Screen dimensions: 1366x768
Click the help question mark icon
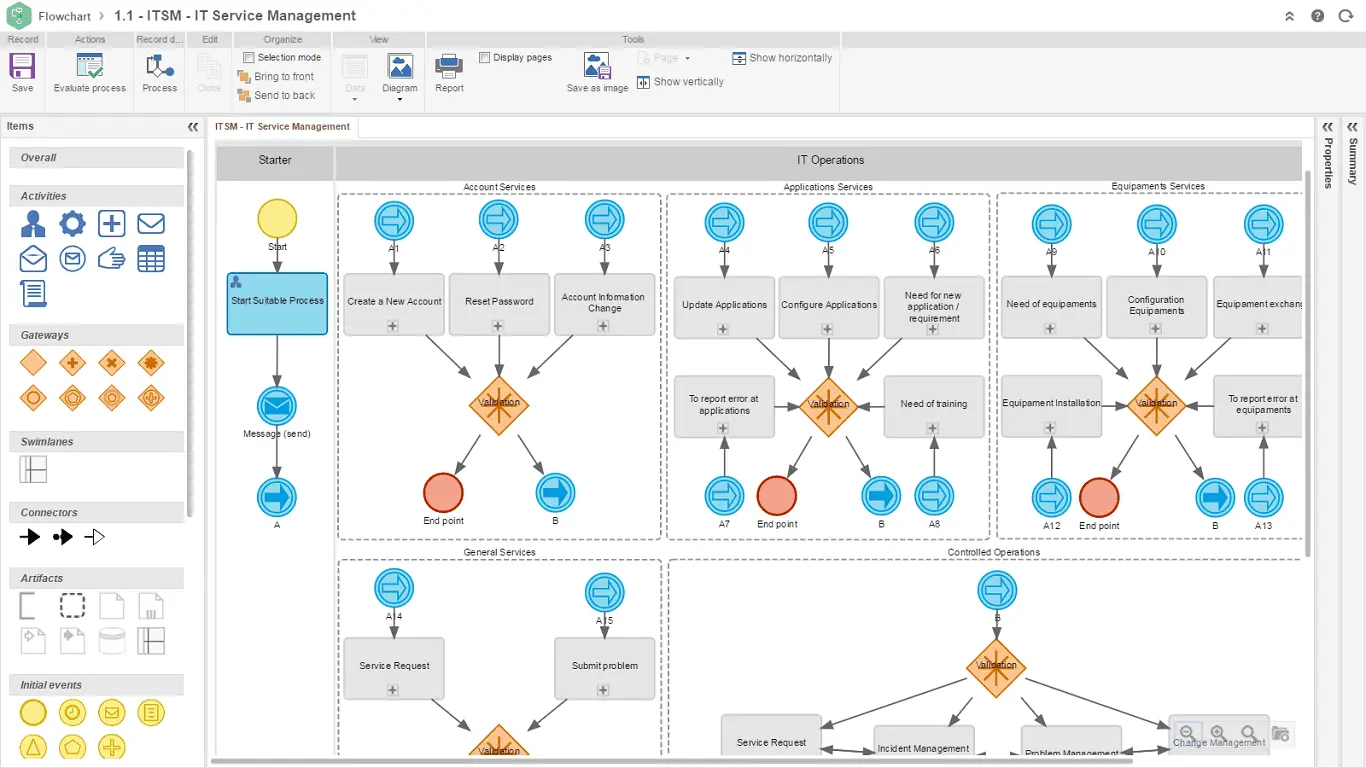1318,16
